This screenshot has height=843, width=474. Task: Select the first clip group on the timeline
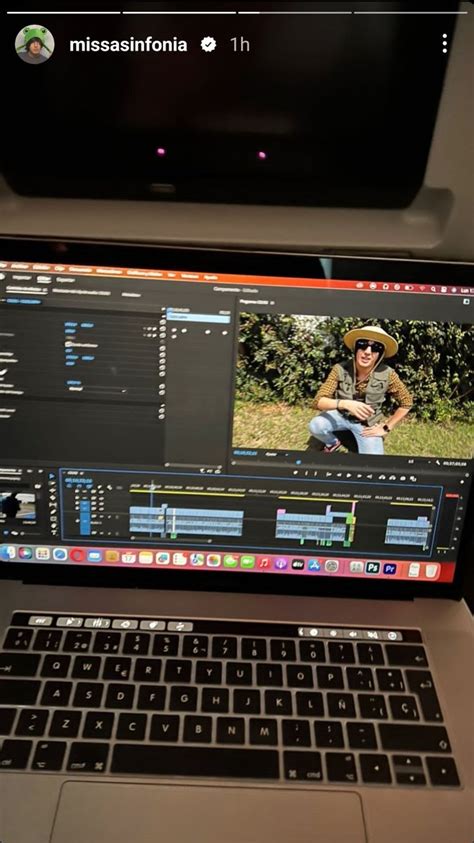(x=186, y=520)
